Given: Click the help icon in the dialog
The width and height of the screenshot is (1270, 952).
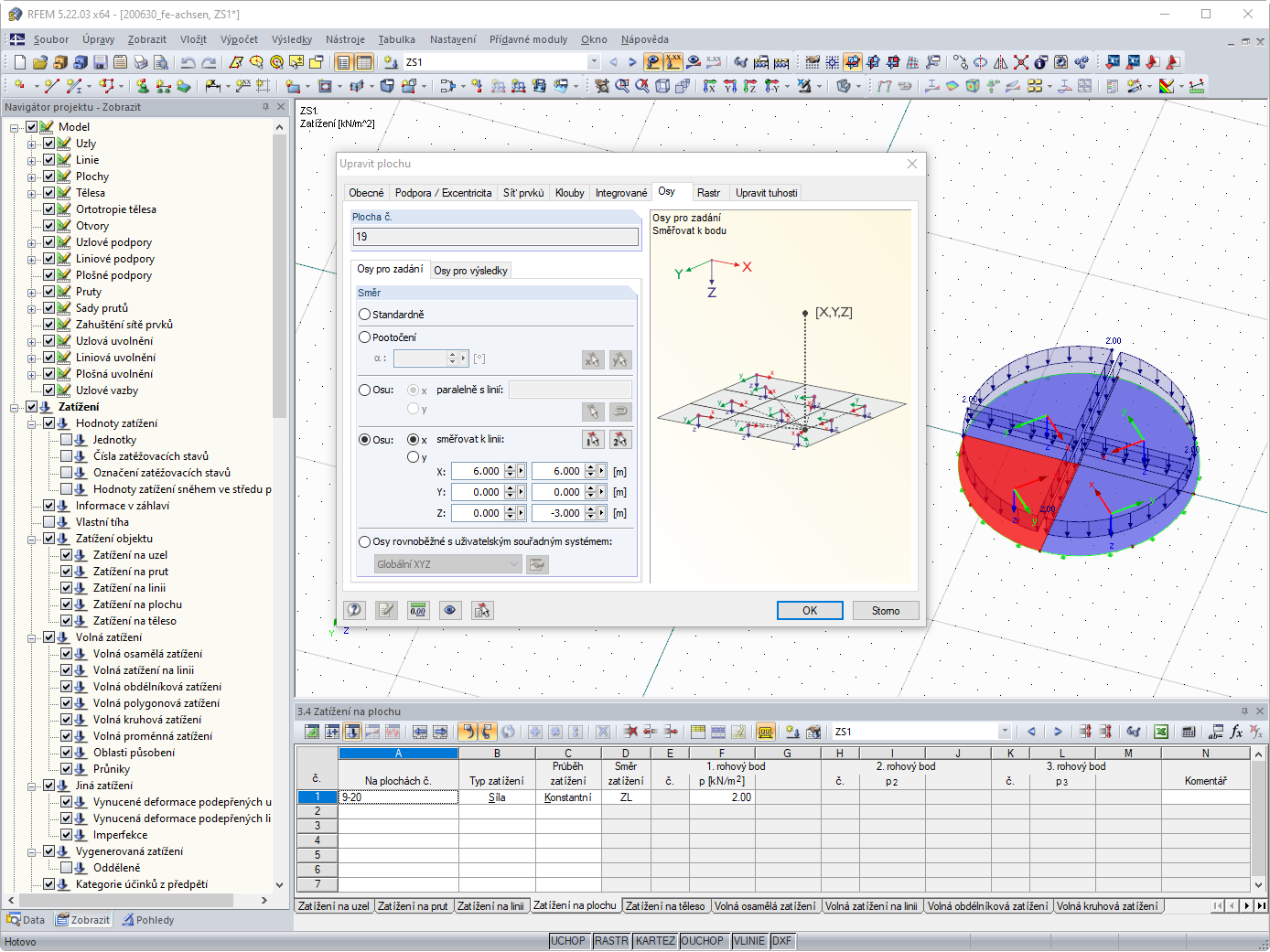Looking at the screenshot, I should pyautogui.click(x=354, y=610).
